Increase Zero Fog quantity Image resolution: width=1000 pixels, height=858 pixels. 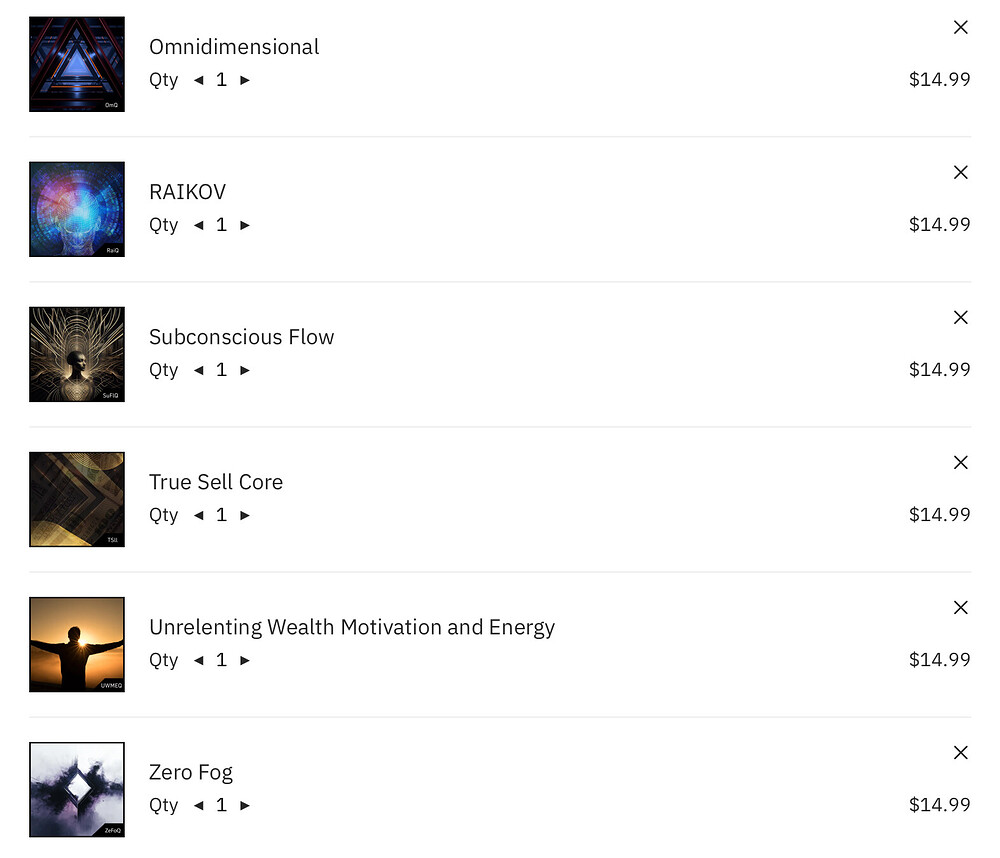pos(245,806)
